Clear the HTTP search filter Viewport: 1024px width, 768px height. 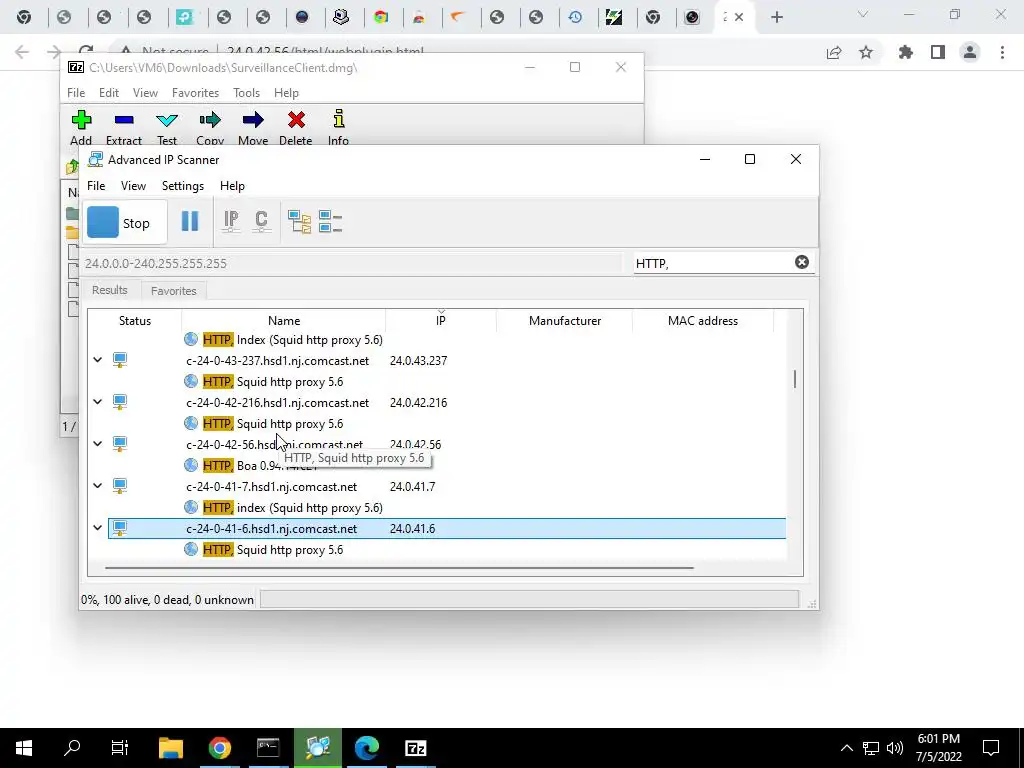coord(801,262)
